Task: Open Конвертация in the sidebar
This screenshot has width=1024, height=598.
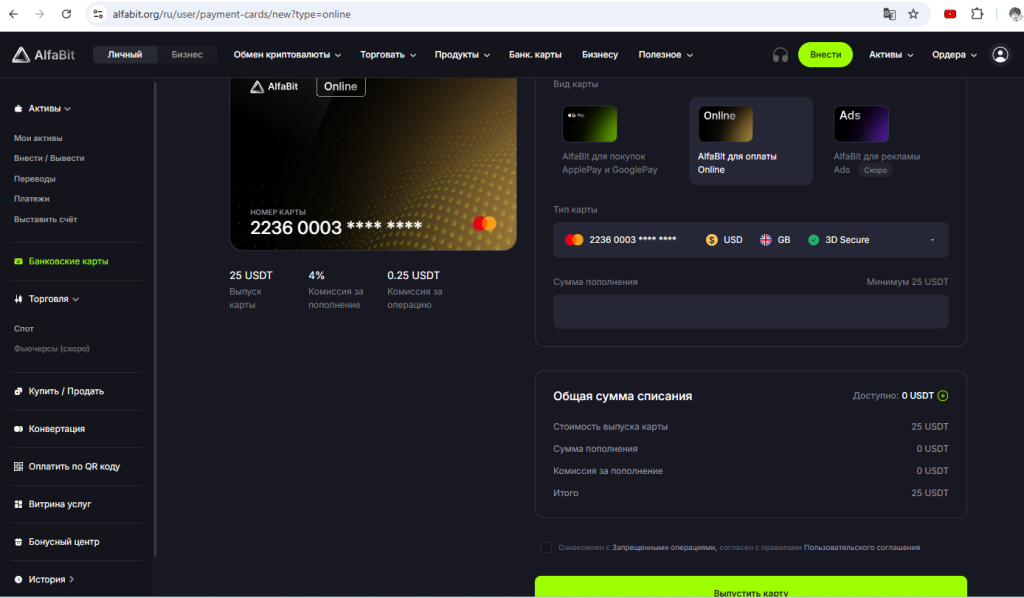Action: click(56, 429)
